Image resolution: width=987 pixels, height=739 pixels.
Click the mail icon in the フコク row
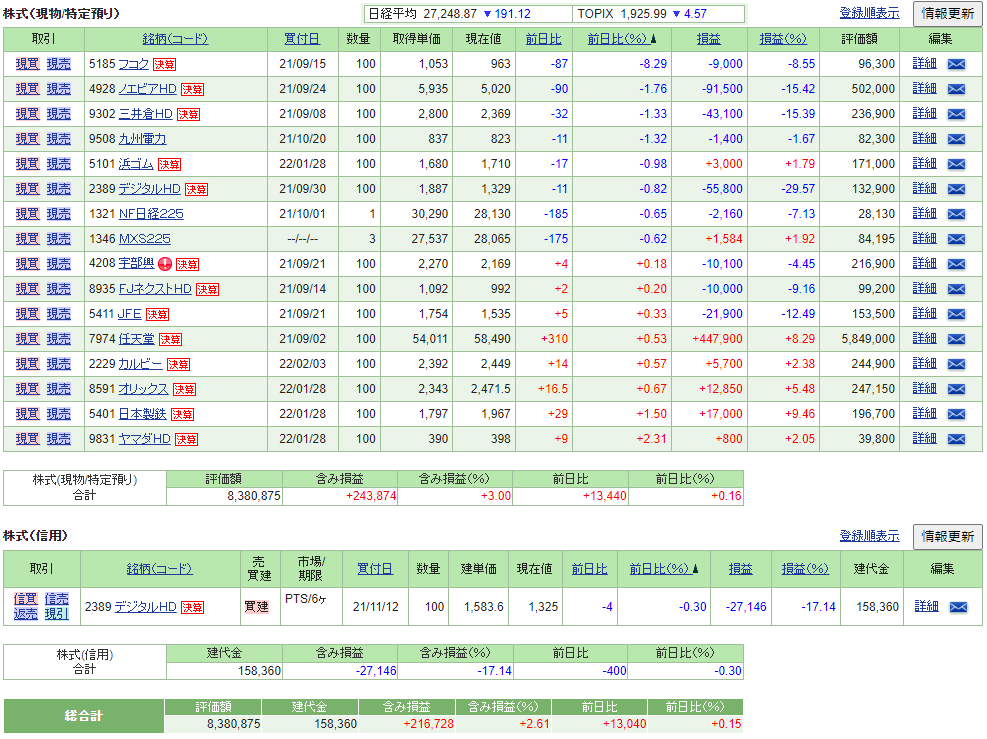tap(957, 64)
